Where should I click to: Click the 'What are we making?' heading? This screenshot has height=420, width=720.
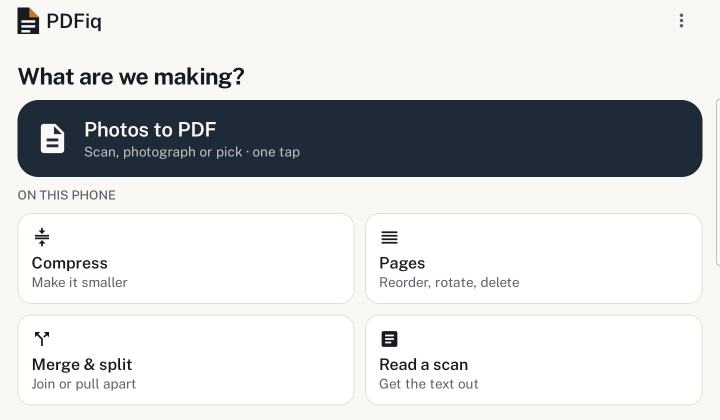pyautogui.click(x=131, y=77)
